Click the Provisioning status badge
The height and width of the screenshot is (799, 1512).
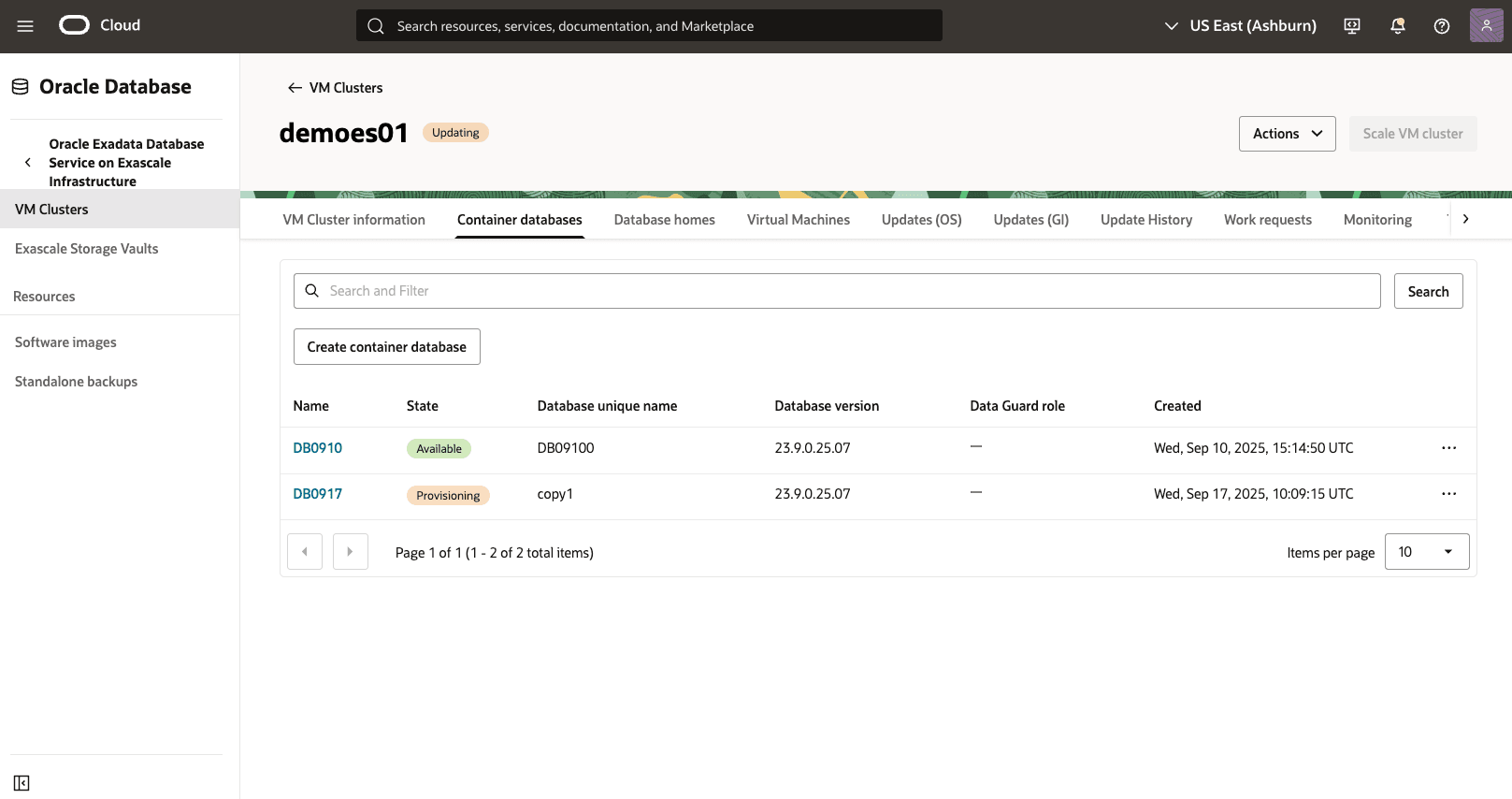[x=448, y=496]
